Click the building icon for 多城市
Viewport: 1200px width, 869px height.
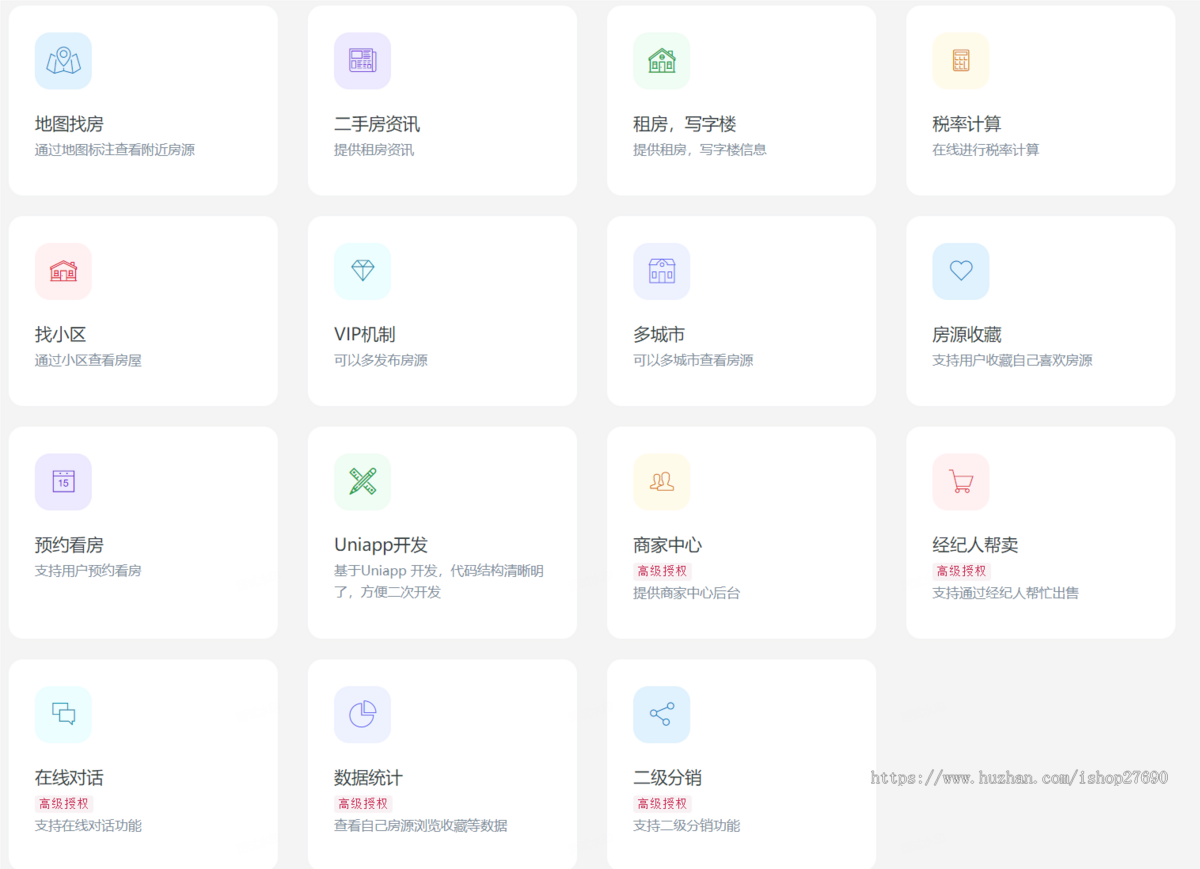(x=661, y=271)
